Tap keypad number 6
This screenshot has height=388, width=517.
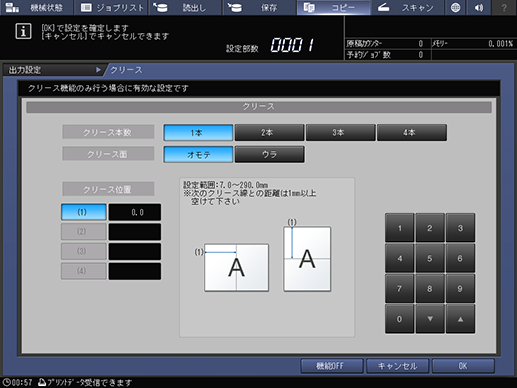[x=460, y=258]
